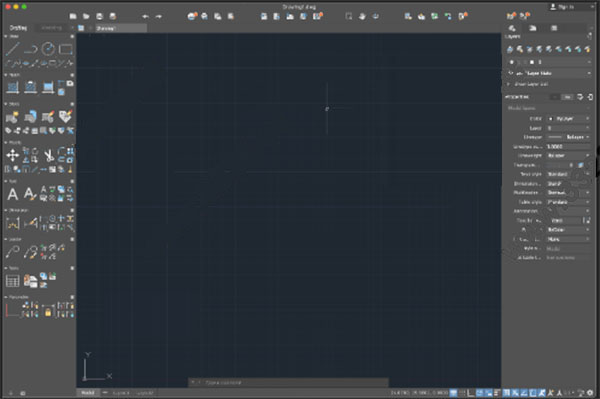This screenshot has height=399, width=600.
Task: Open the Text style Standard dropdown
Action: pyautogui.click(x=568, y=174)
